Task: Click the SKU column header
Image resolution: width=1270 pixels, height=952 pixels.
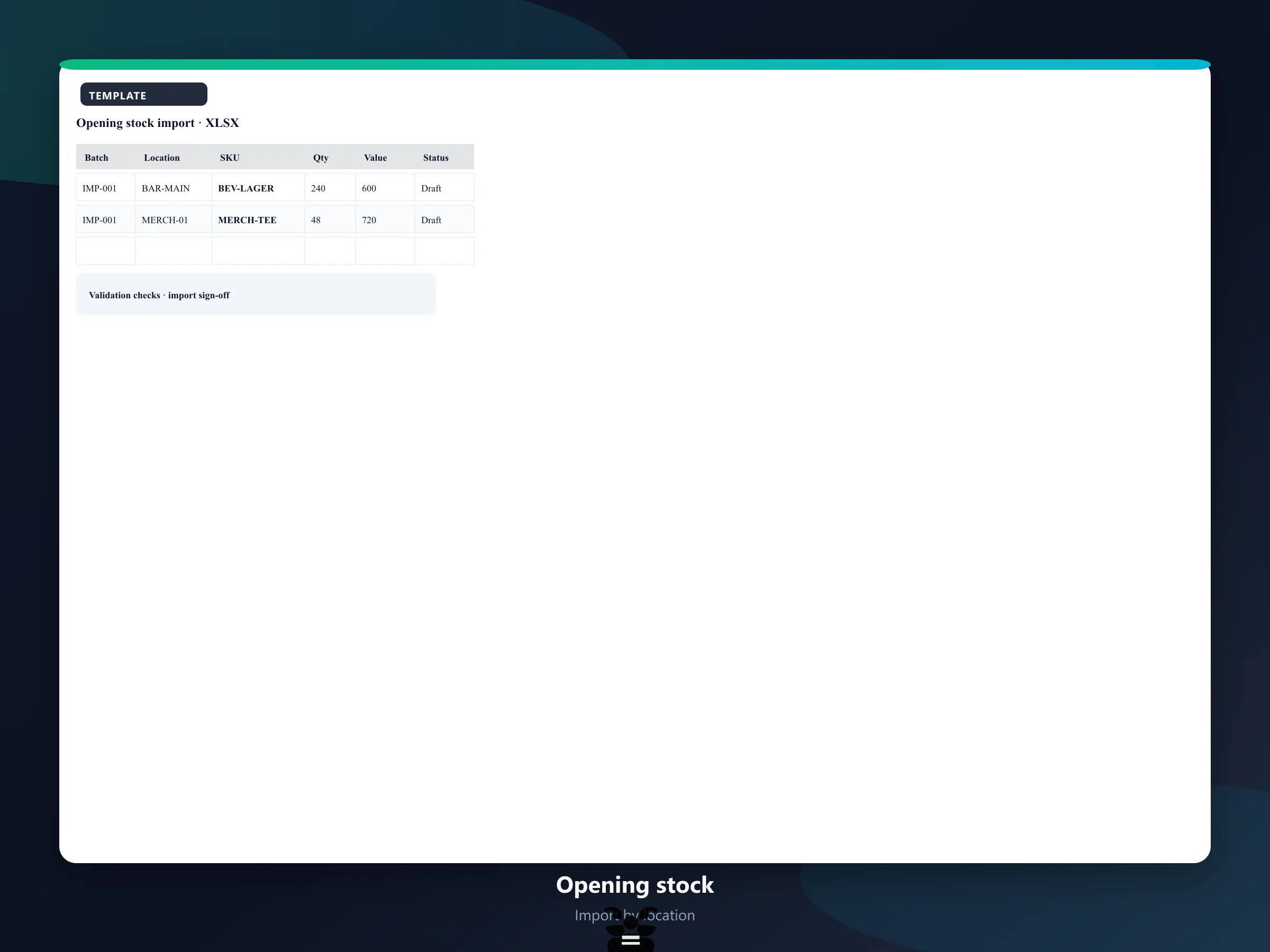Action: pos(258,157)
